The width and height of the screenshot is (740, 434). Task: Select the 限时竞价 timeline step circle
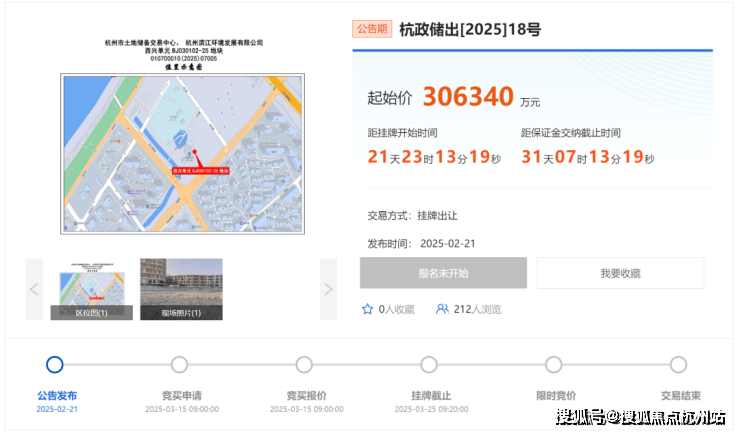[554, 365]
